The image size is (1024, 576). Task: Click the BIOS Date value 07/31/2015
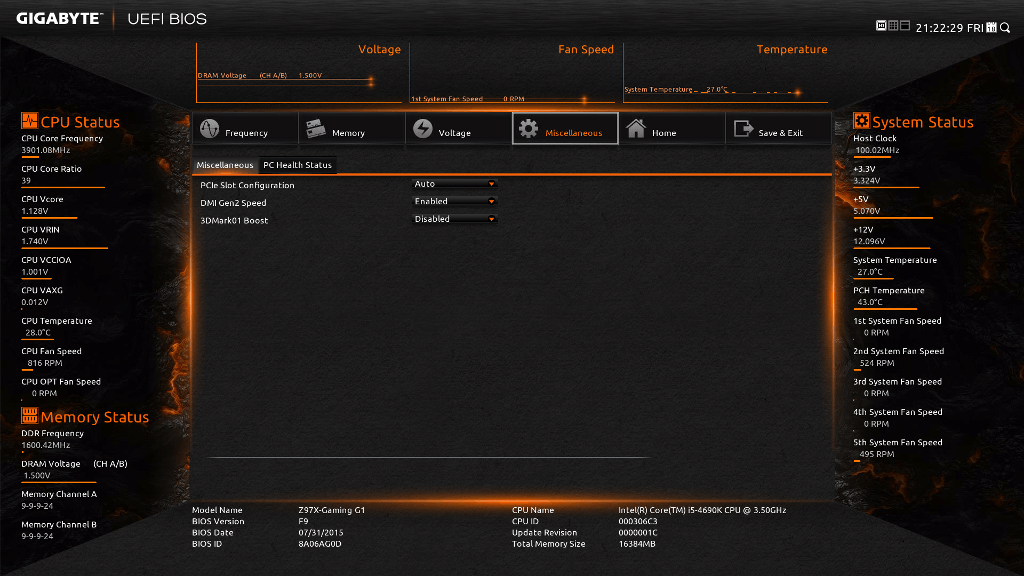(321, 533)
